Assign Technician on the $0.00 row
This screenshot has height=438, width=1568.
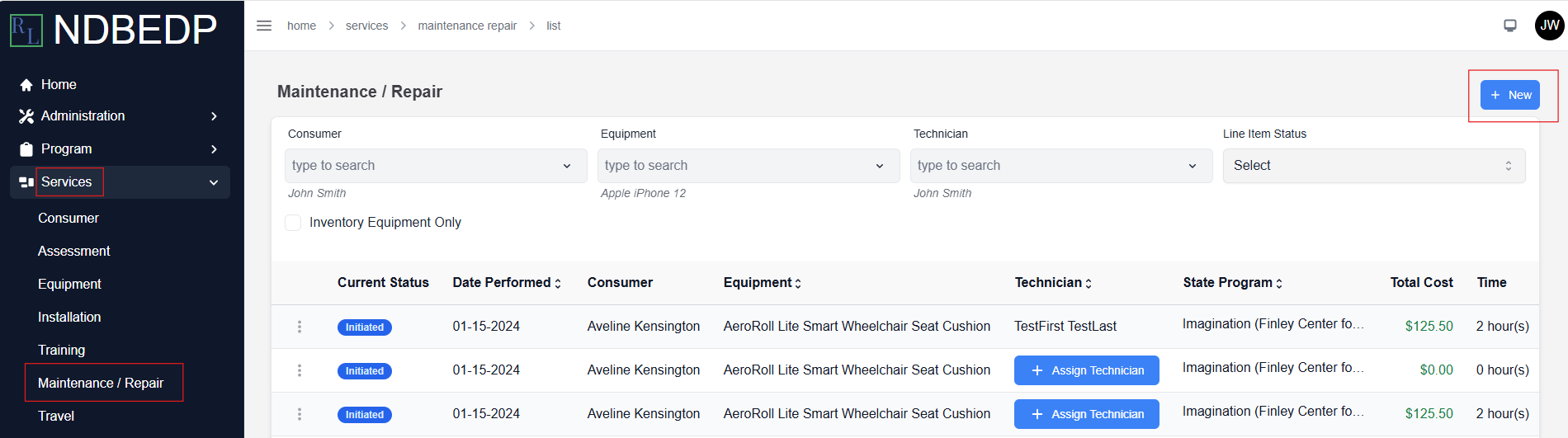tap(1087, 370)
